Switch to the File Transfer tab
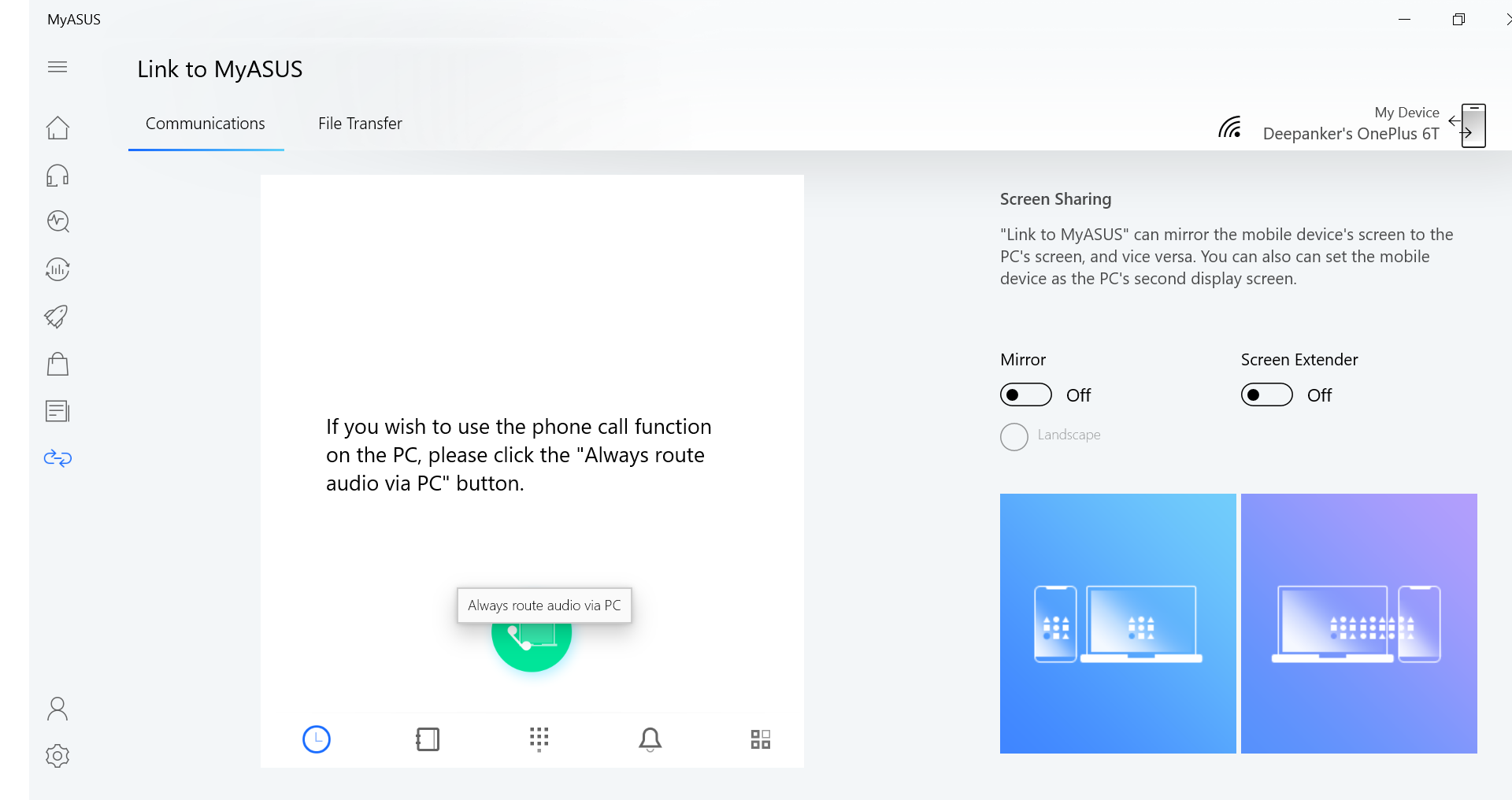 360,124
